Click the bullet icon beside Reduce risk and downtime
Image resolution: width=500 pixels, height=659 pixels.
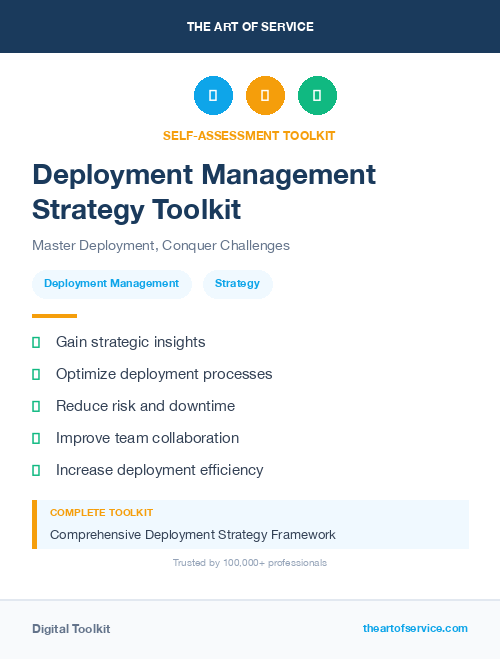pos(36,406)
